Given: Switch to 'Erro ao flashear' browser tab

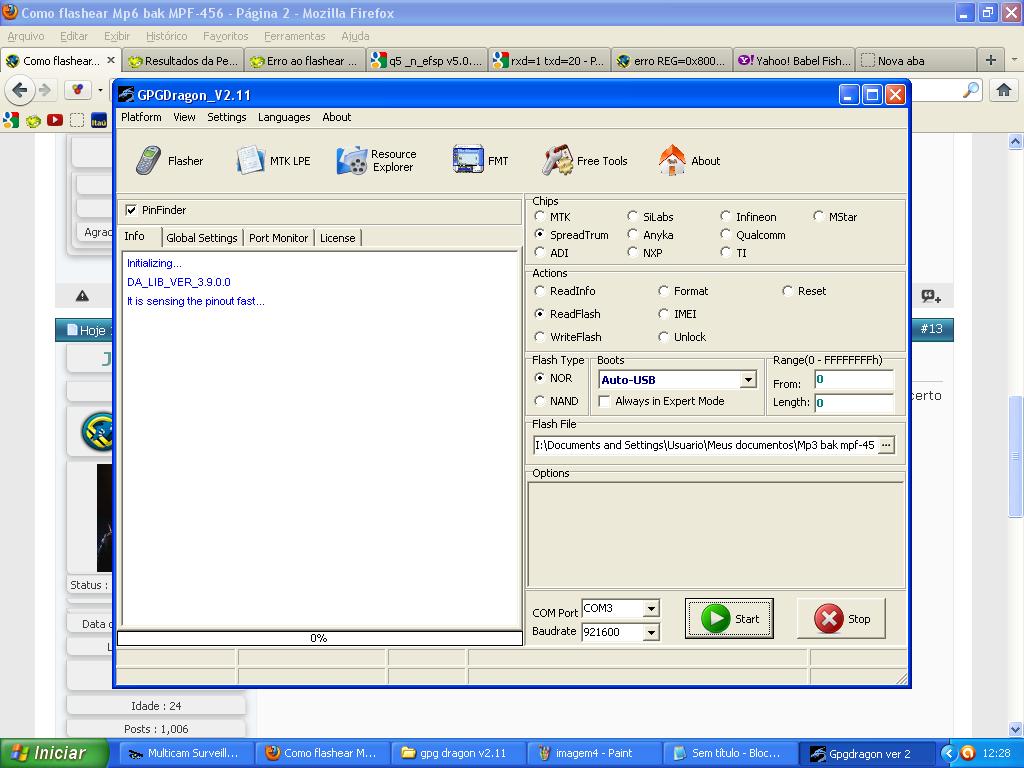Looking at the screenshot, I should coord(305,60).
